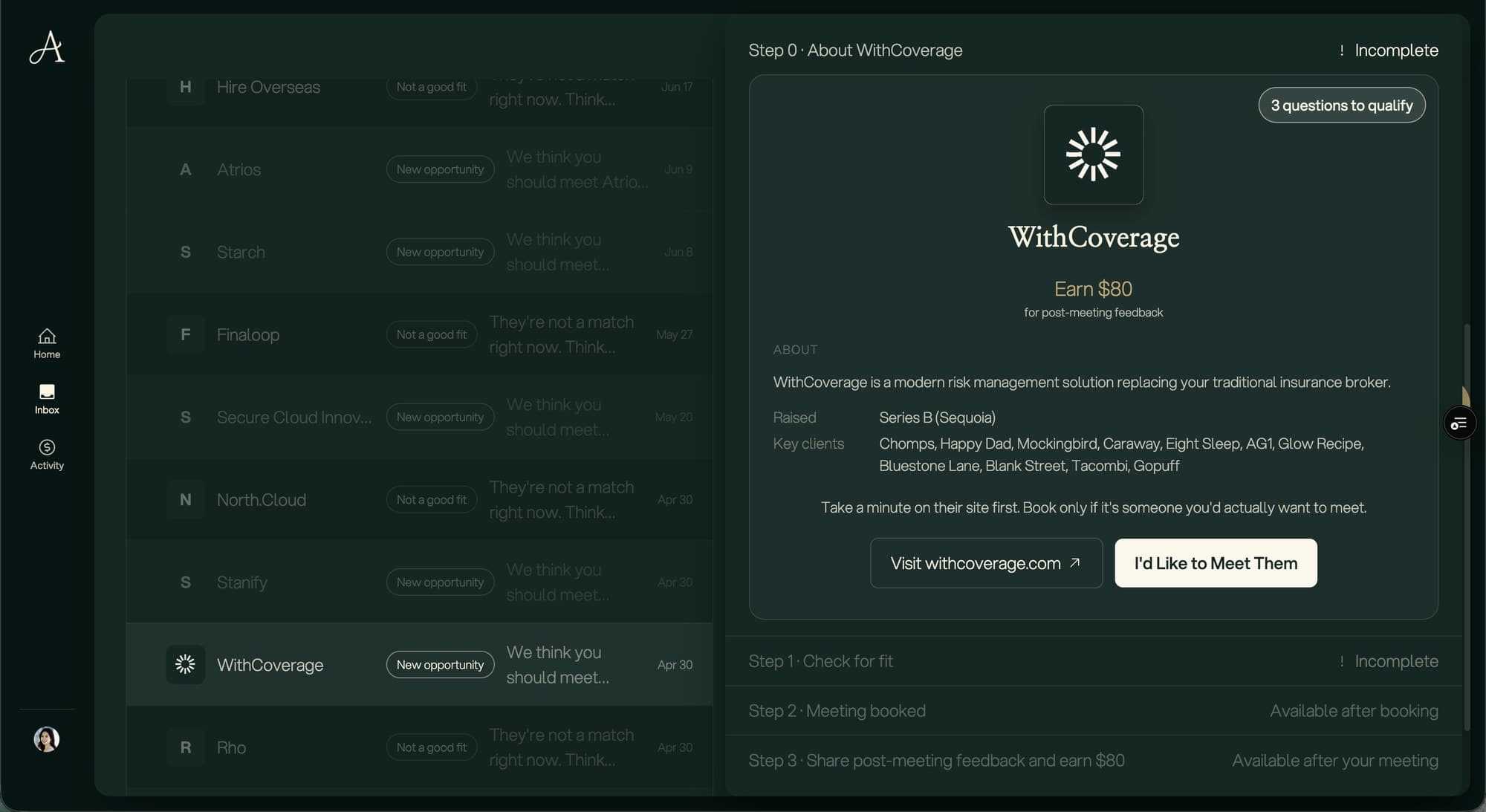Screen dimensions: 1486x812
Task: Expand Step 2 Meeting booked
Action: pyautogui.click(x=1093, y=710)
